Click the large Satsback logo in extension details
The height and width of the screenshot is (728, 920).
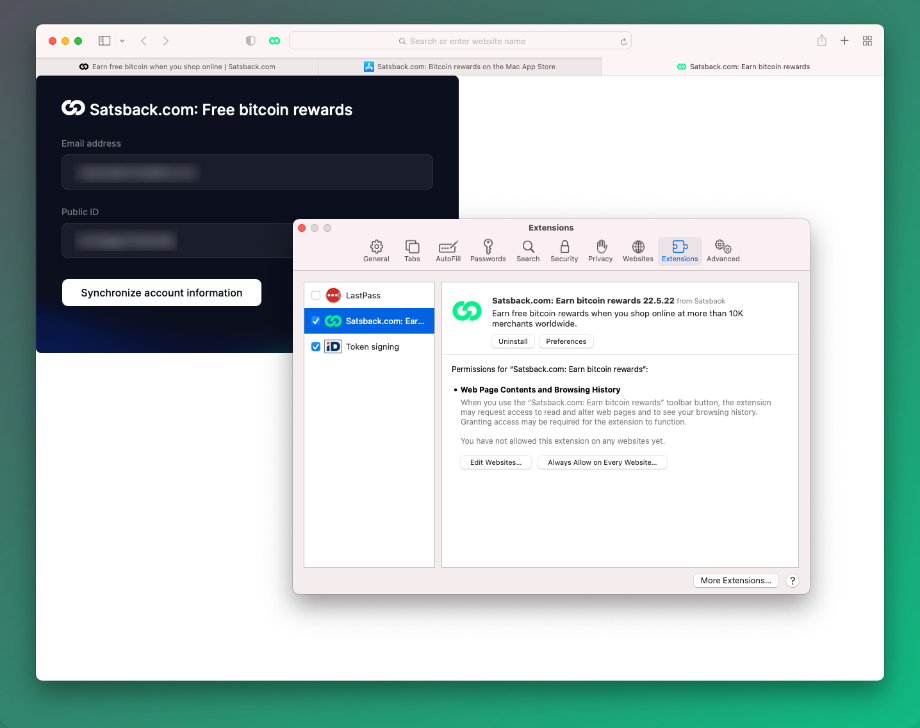467,310
